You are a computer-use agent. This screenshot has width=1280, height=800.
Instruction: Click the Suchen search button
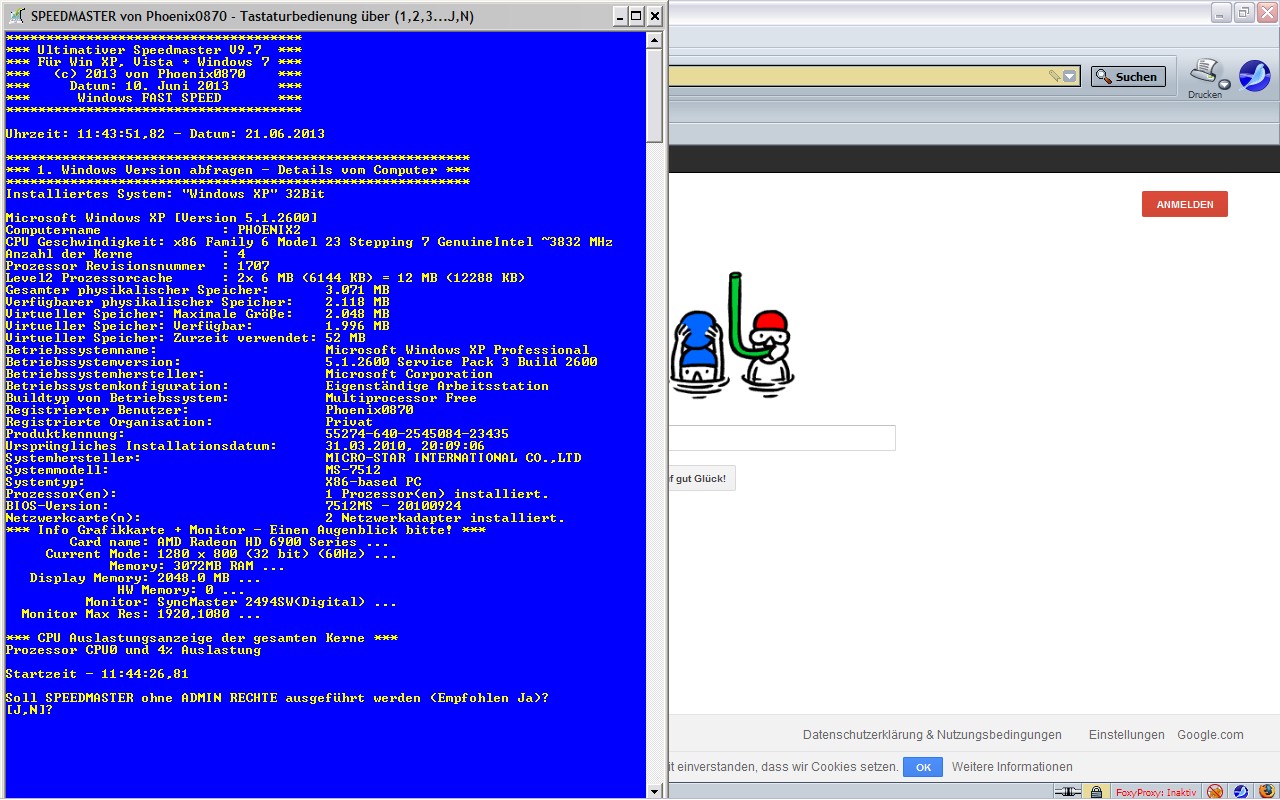(1128, 76)
